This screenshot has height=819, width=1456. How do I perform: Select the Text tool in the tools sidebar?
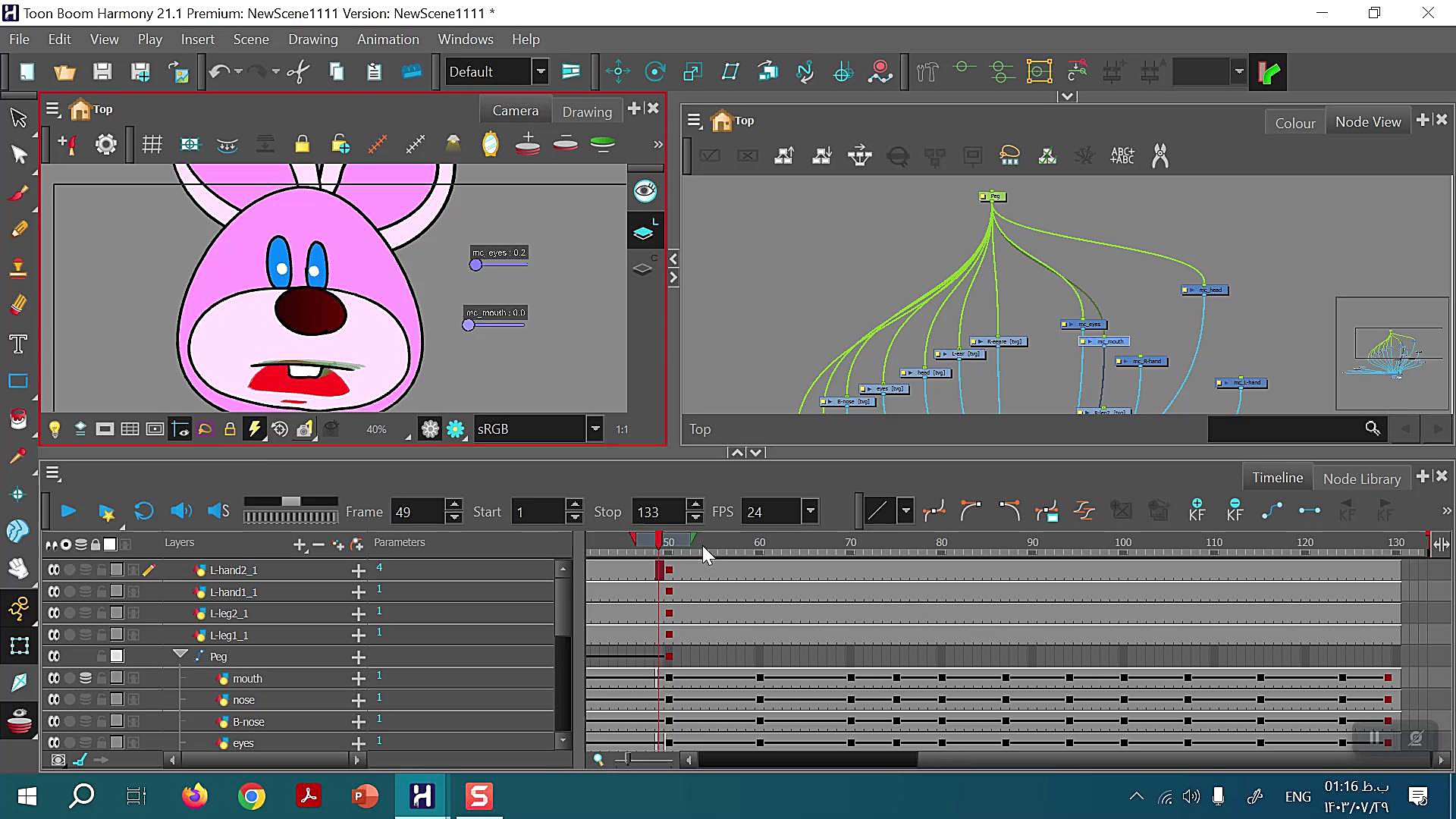[x=18, y=344]
